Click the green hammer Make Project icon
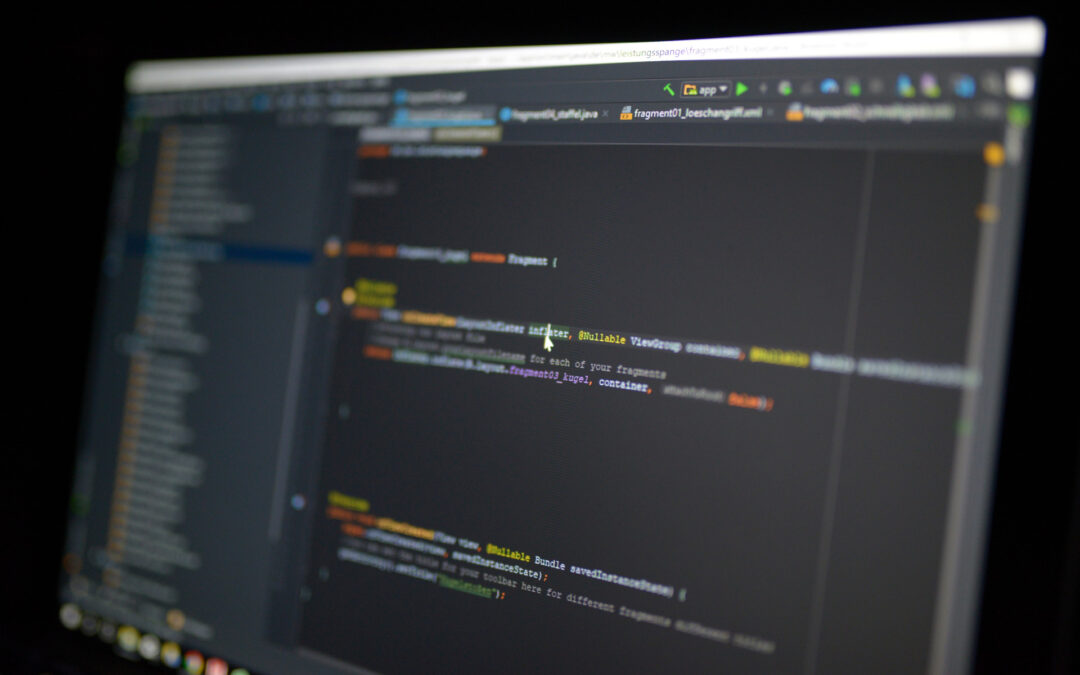This screenshot has height=675, width=1080. 668,89
